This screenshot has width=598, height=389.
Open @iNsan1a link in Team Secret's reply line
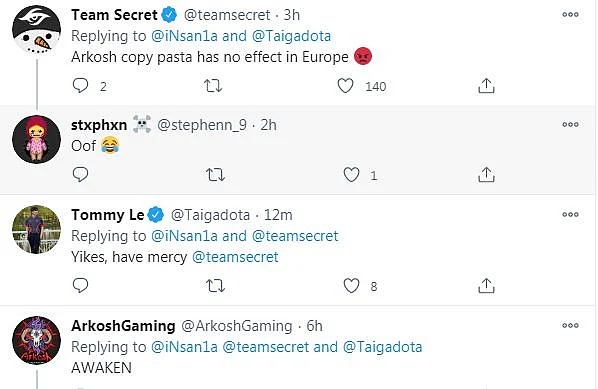(185, 36)
